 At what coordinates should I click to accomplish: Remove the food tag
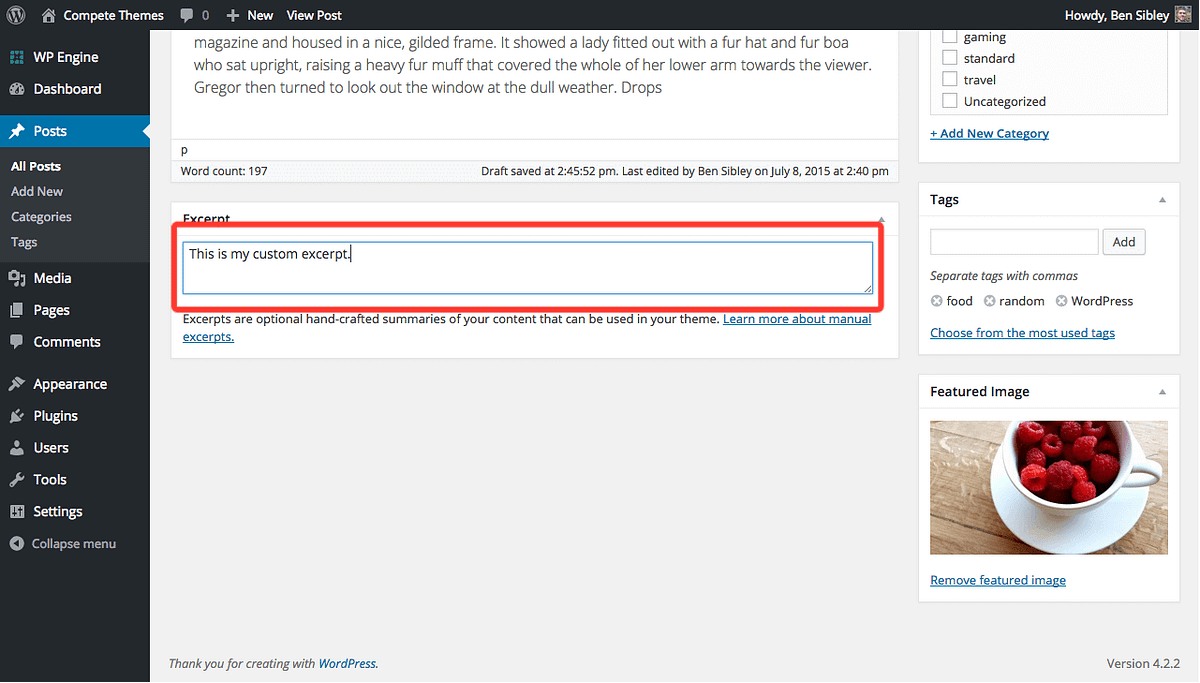click(x=938, y=300)
